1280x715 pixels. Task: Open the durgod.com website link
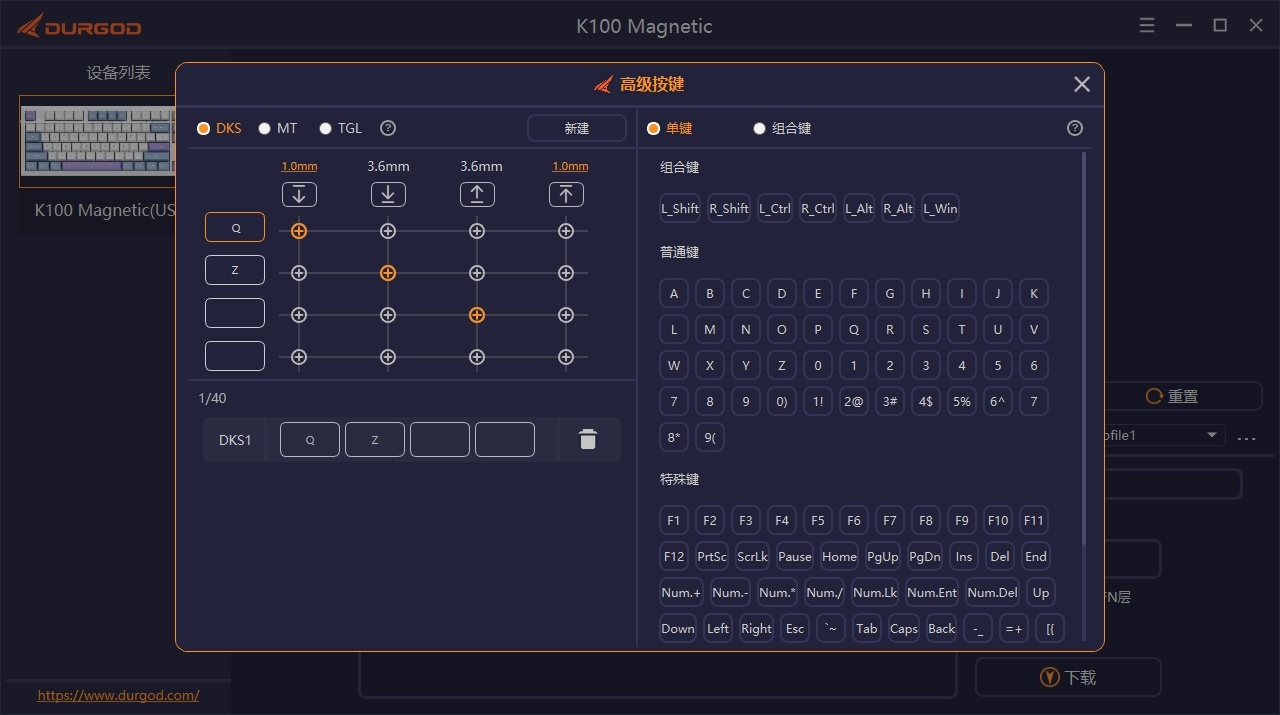click(x=118, y=695)
